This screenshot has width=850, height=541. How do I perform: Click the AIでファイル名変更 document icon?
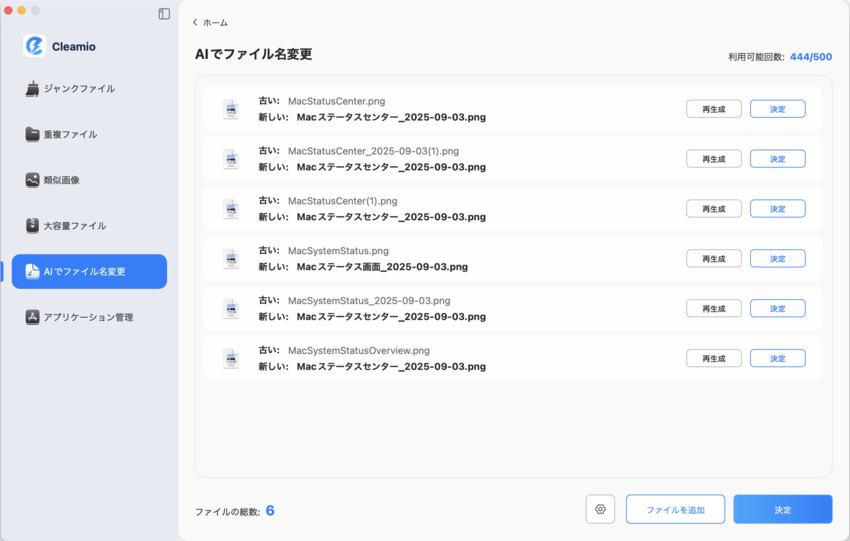(33, 271)
